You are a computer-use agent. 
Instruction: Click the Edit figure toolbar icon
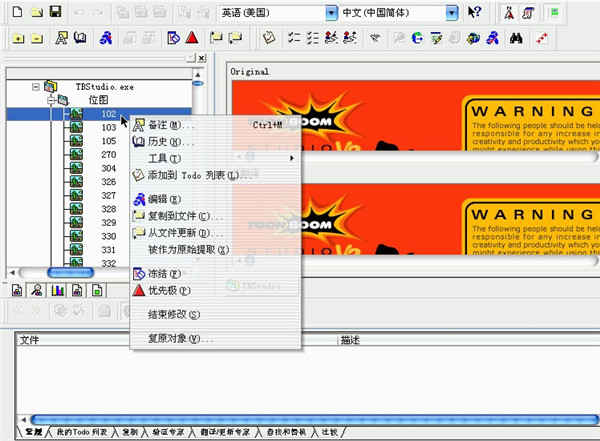(x=106, y=38)
